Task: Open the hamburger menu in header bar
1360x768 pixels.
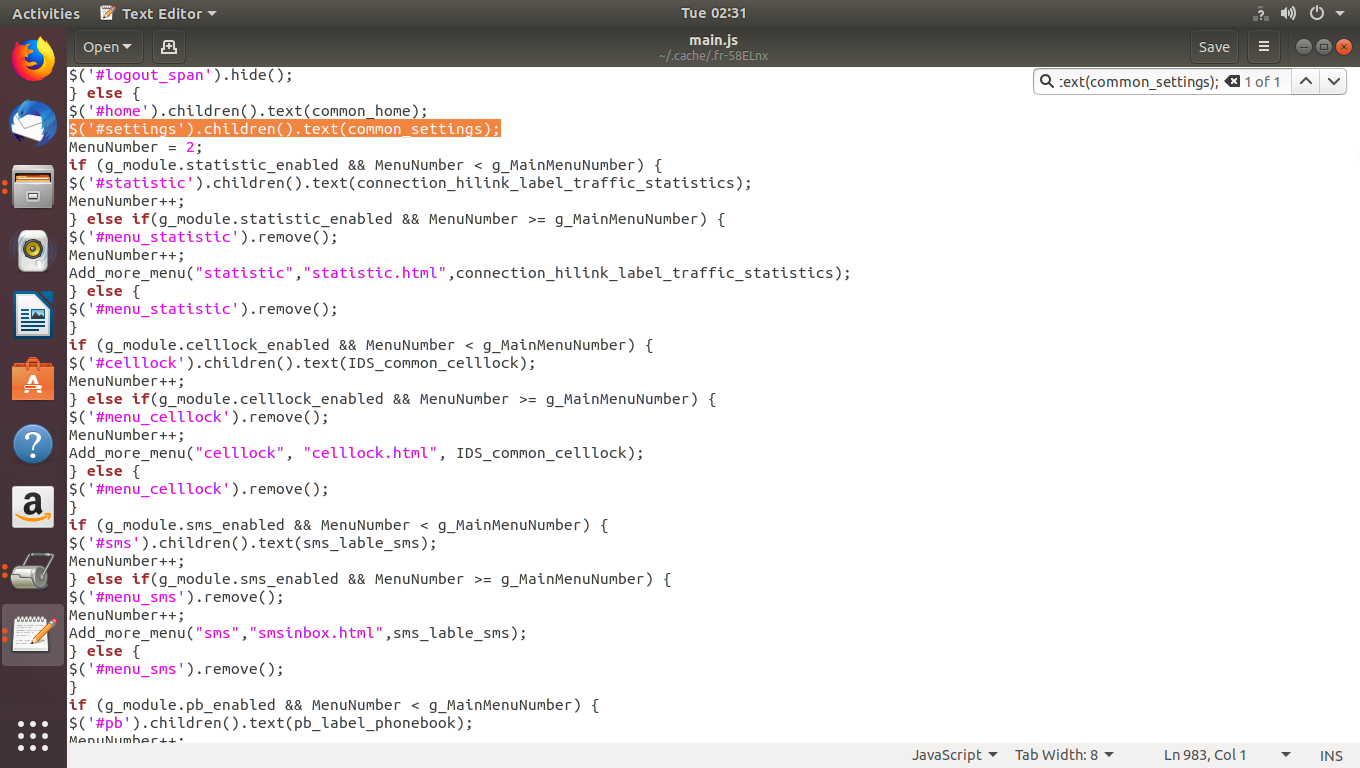Action: (1264, 47)
